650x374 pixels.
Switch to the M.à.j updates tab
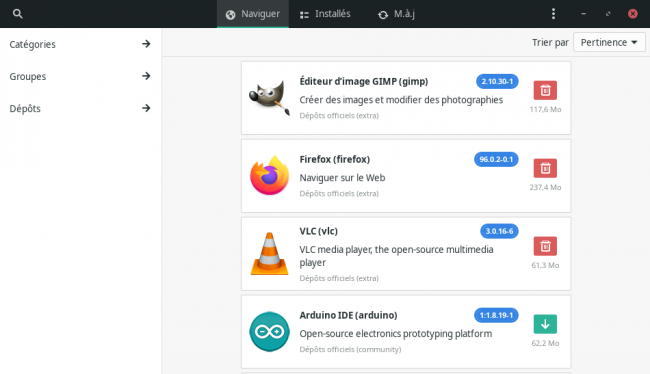click(396, 14)
